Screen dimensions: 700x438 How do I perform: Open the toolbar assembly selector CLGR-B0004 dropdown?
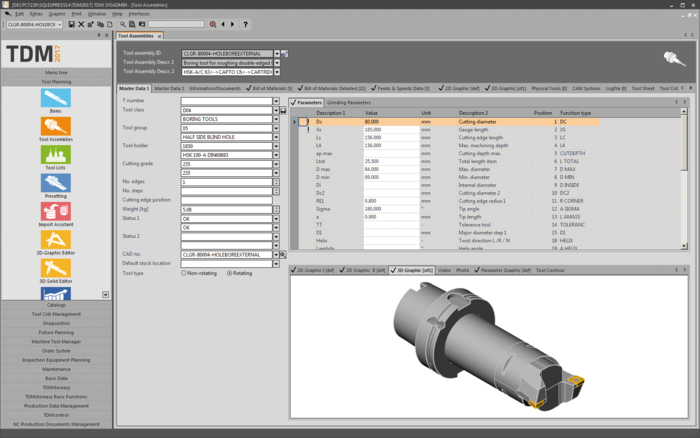(x=59, y=25)
